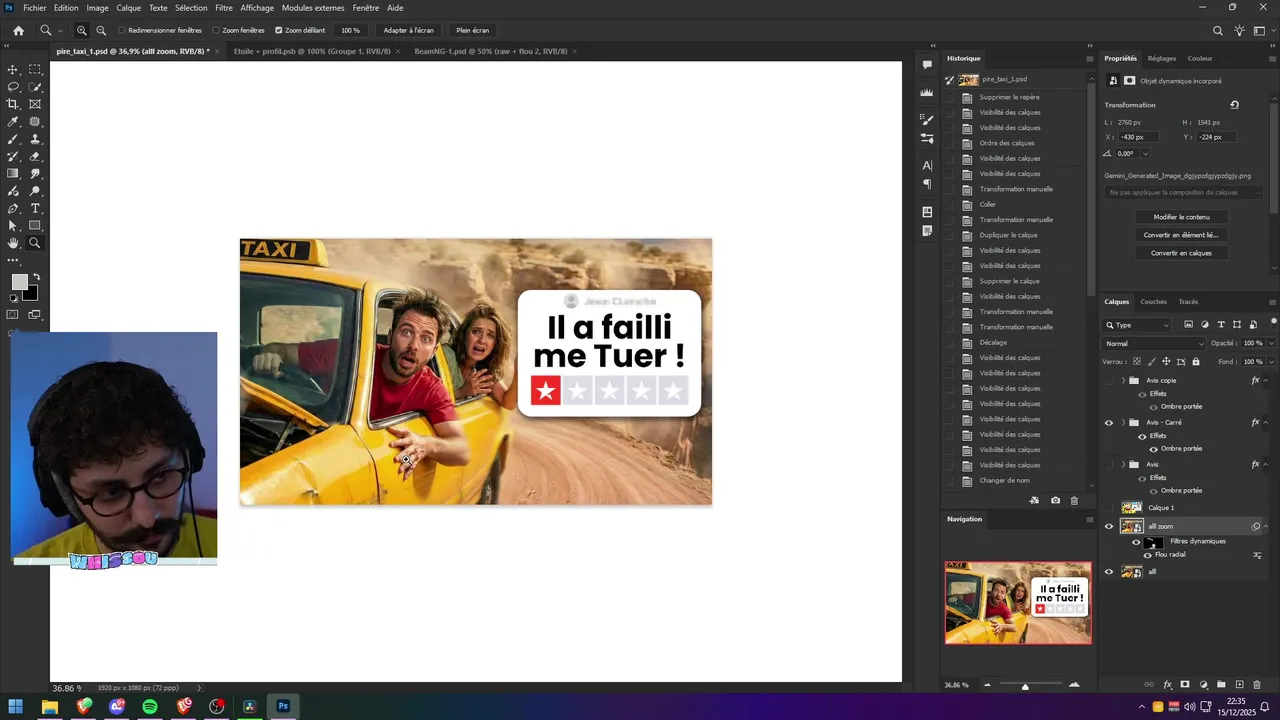Create new snapshot with camera icon in History
The image size is (1280, 720).
(1055, 500)
